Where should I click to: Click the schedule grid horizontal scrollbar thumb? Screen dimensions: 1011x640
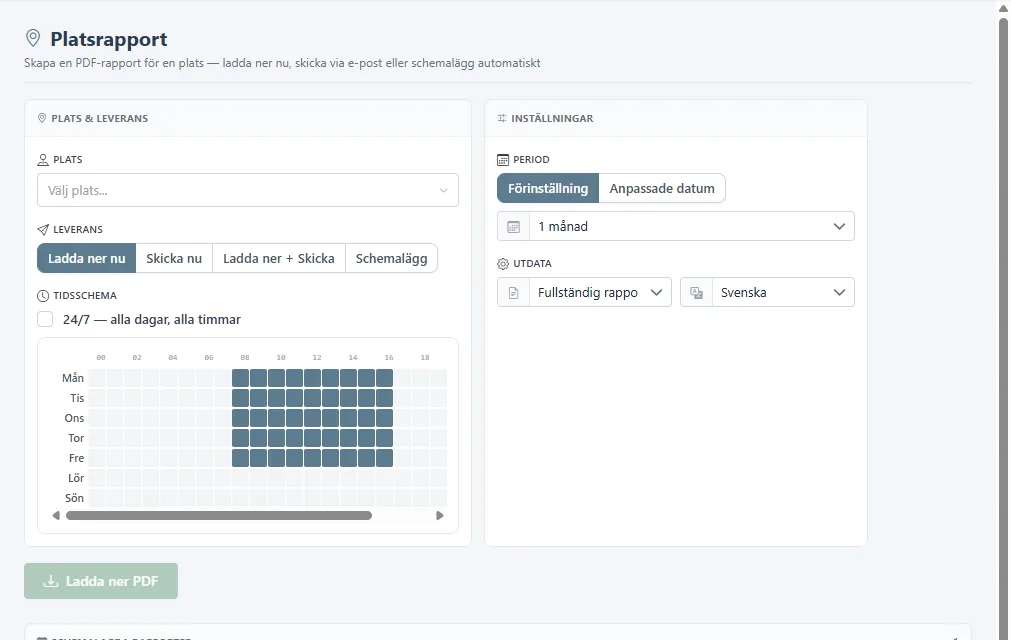pyautogui.click(x=219, y=516)
